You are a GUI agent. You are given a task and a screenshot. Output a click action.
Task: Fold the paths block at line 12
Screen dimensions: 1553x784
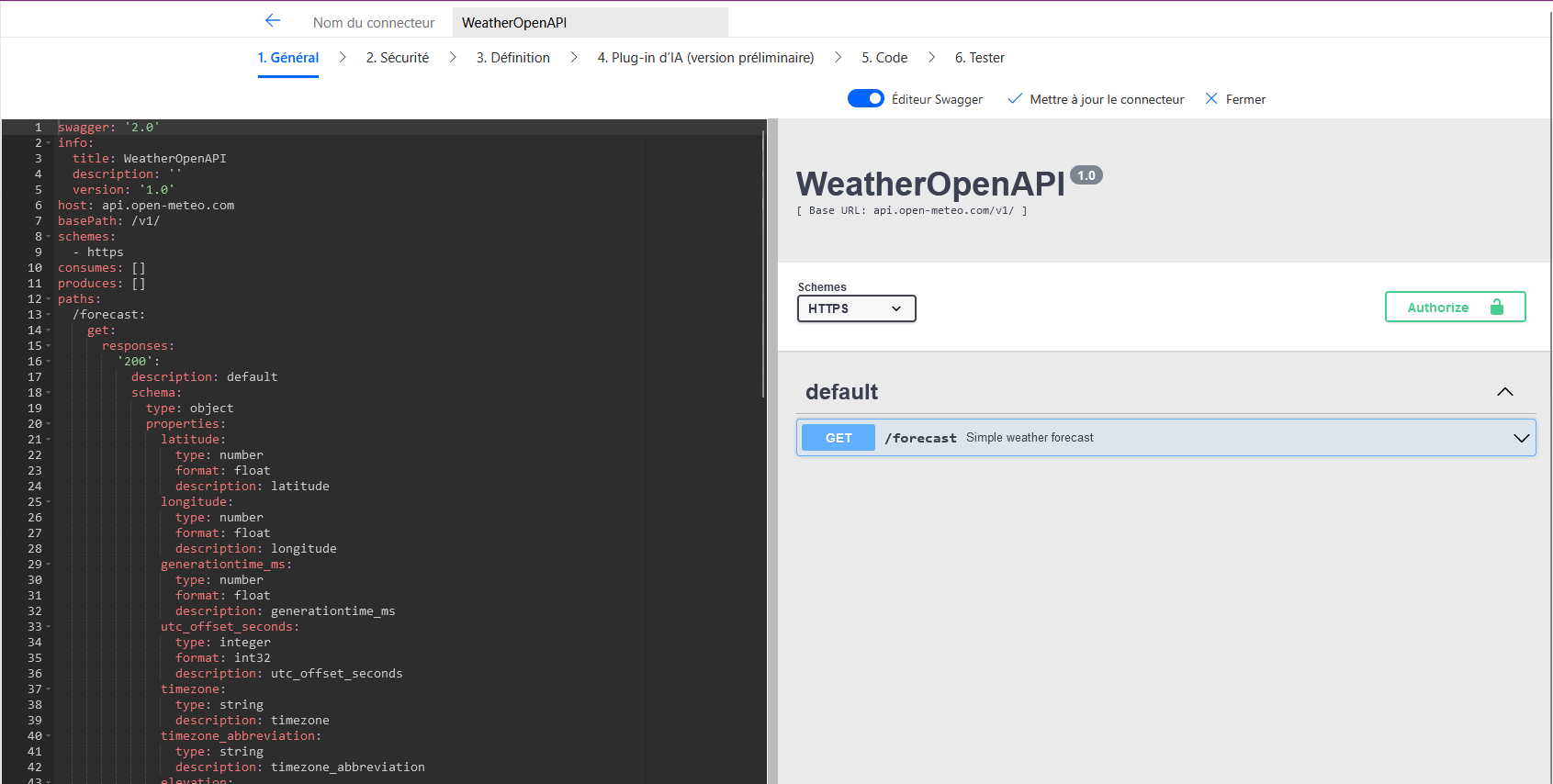49,299
